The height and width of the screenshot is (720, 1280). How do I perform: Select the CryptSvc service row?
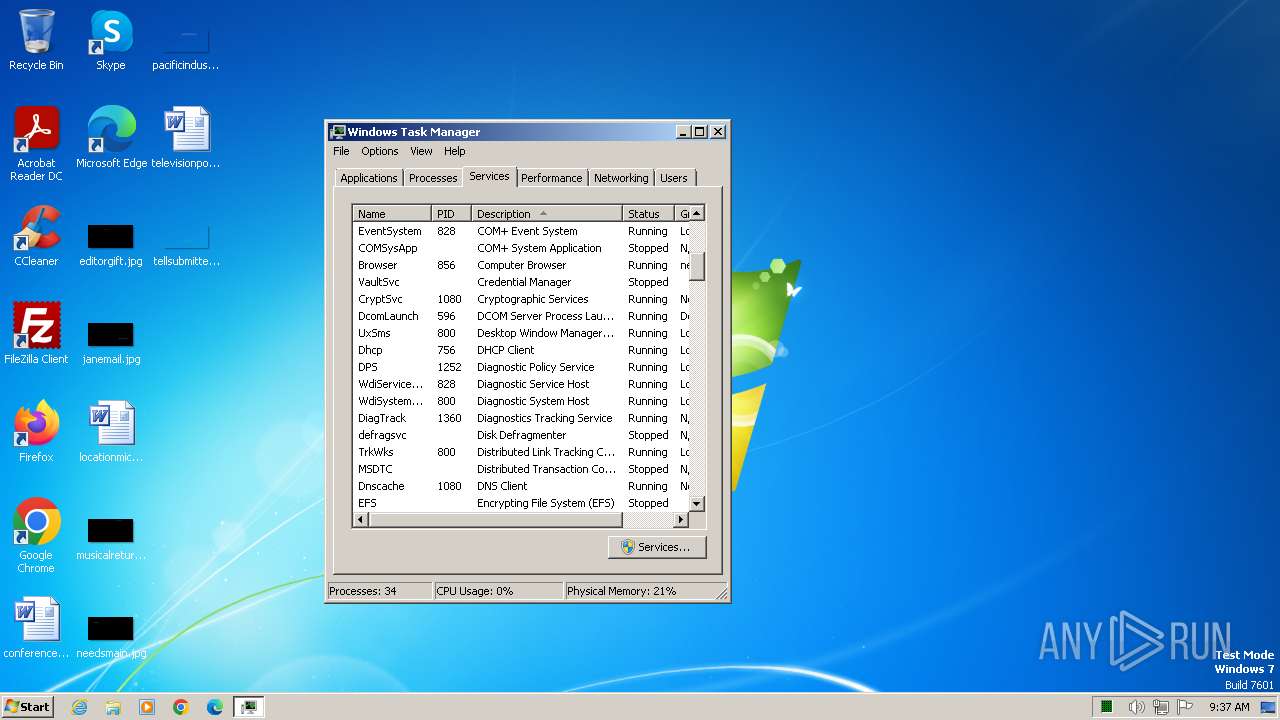[521, 299]
